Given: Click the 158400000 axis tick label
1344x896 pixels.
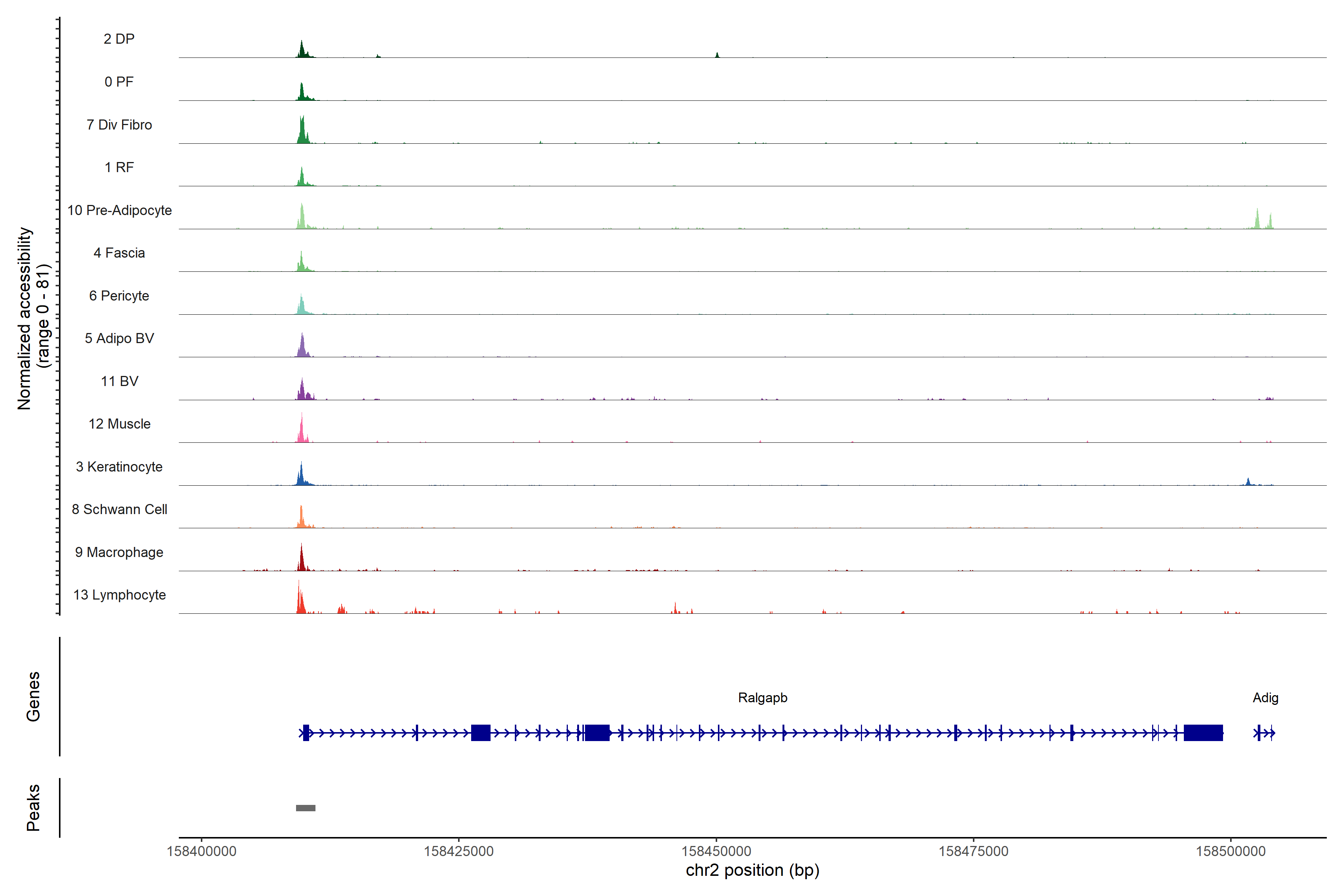Looking at the screenshot, I should point(201,851).
